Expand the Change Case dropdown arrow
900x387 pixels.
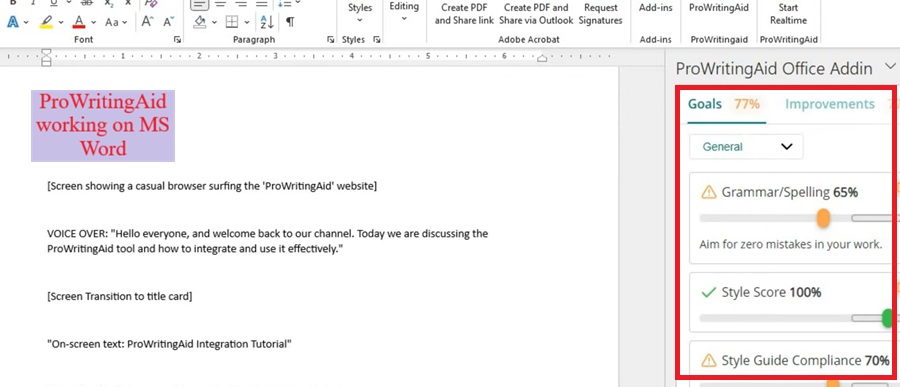click(x=125, y=23)
